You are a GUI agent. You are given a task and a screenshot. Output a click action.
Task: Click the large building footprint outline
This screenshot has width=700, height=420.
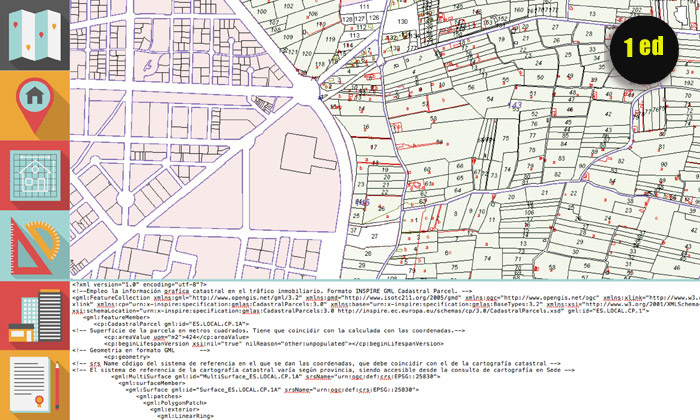307,153
